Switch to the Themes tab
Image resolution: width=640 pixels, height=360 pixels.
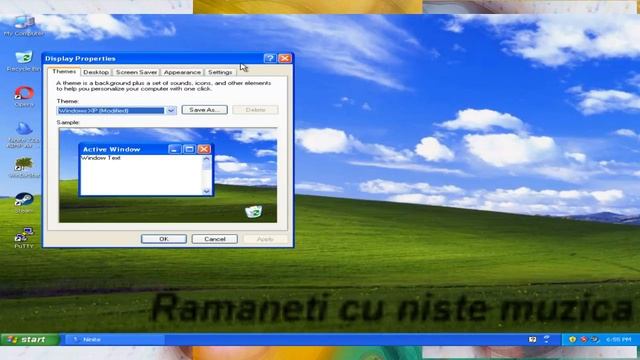pyautogui.click(x=64, y=71)
